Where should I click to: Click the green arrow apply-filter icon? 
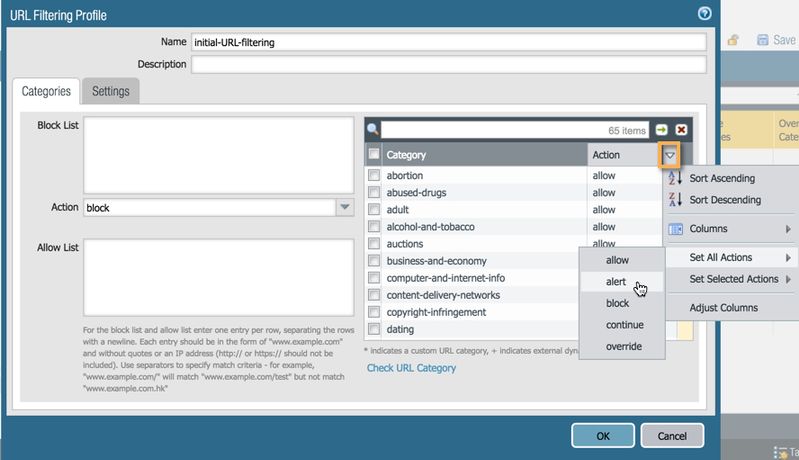coord(661,130)
